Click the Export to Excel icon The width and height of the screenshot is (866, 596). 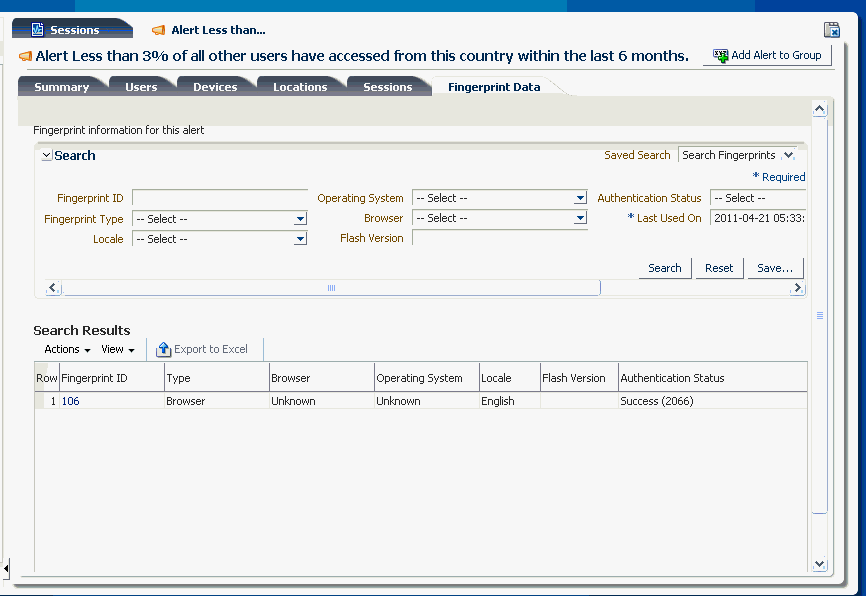[163, 349]
